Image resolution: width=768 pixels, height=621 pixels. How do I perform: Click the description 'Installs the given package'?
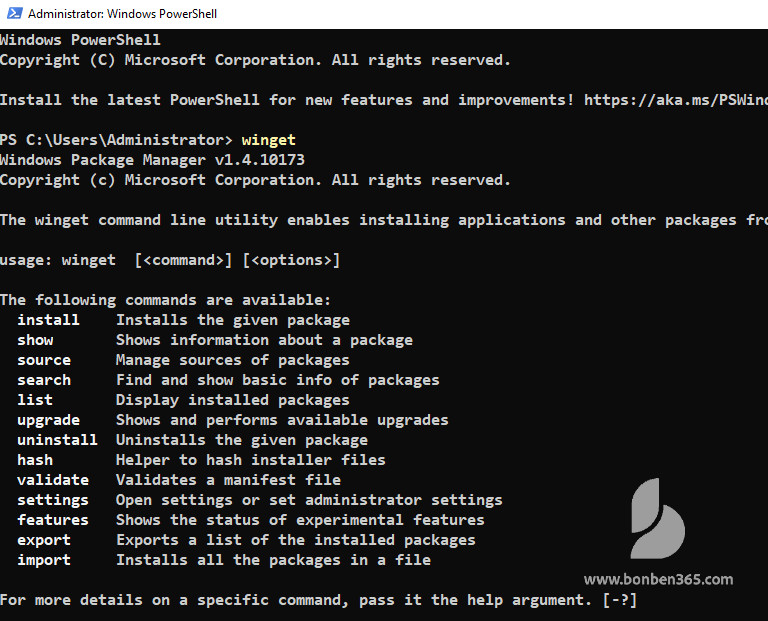[233, 320]
